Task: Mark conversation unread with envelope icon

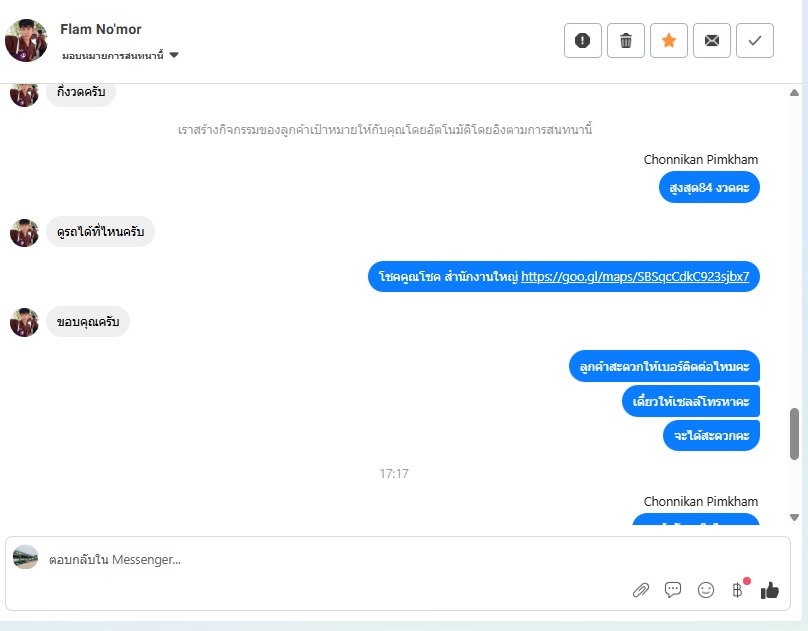Action: click(712, 40)
